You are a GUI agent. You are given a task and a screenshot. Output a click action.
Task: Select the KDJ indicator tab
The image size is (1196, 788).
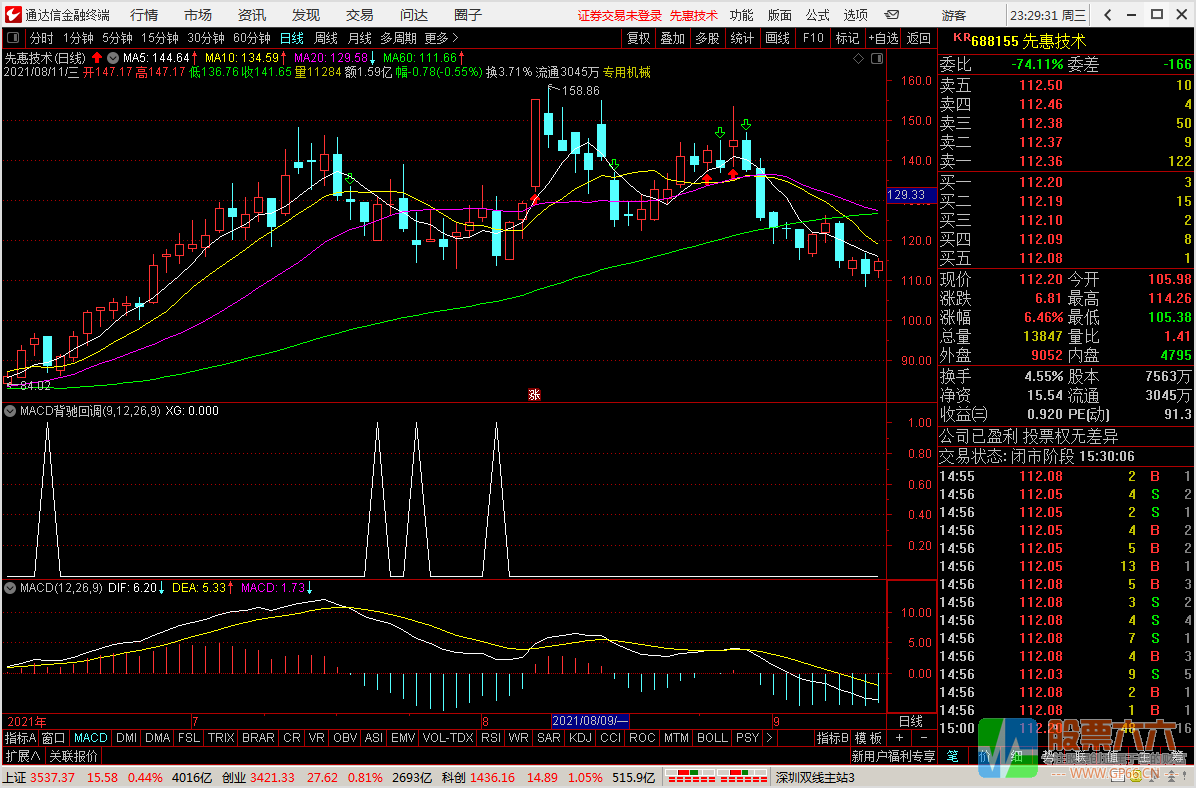click(580, 738)
